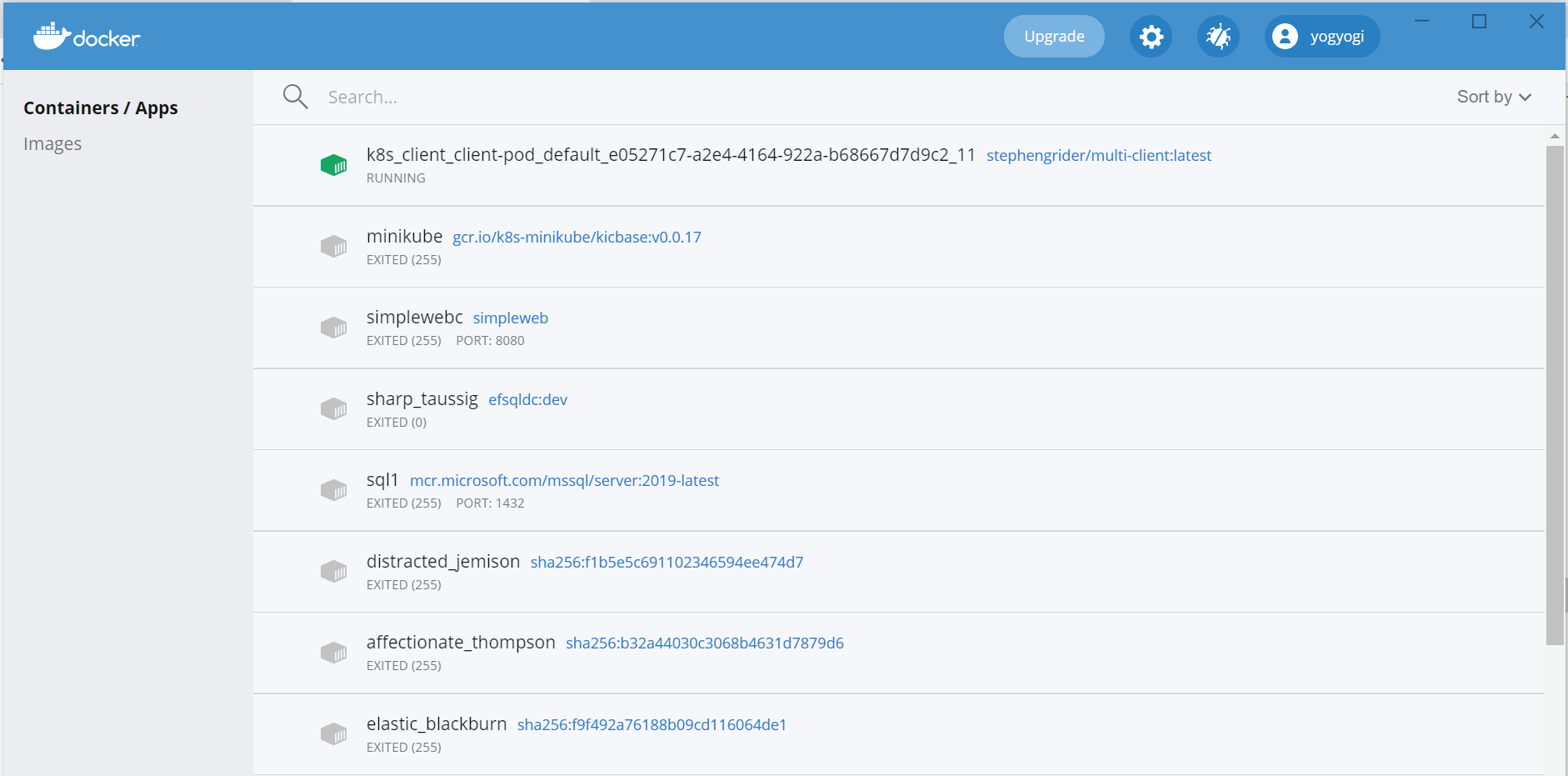Click the minikube container icon
This screenshot has width=1568, height=776.
pyautogui.click(x=333, y=247)
